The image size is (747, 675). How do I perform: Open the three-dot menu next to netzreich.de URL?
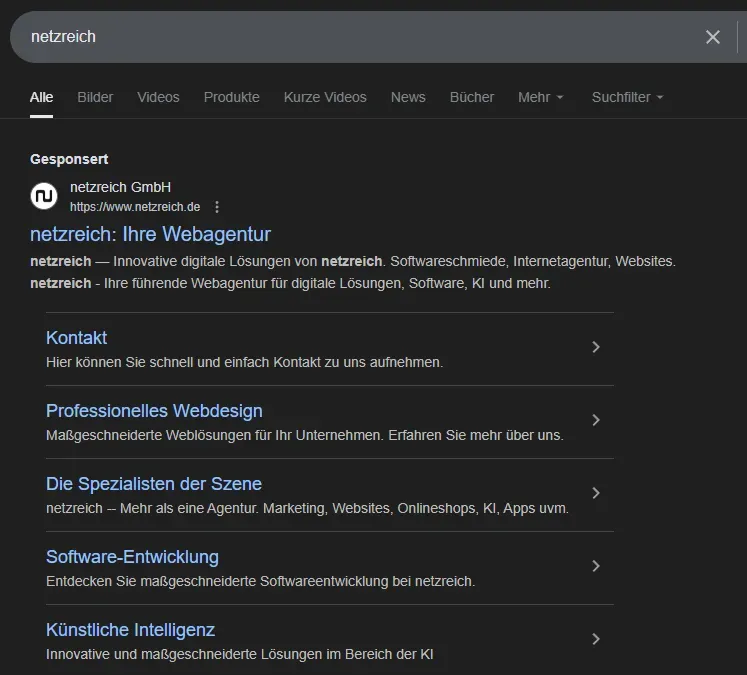click(217, 207)
